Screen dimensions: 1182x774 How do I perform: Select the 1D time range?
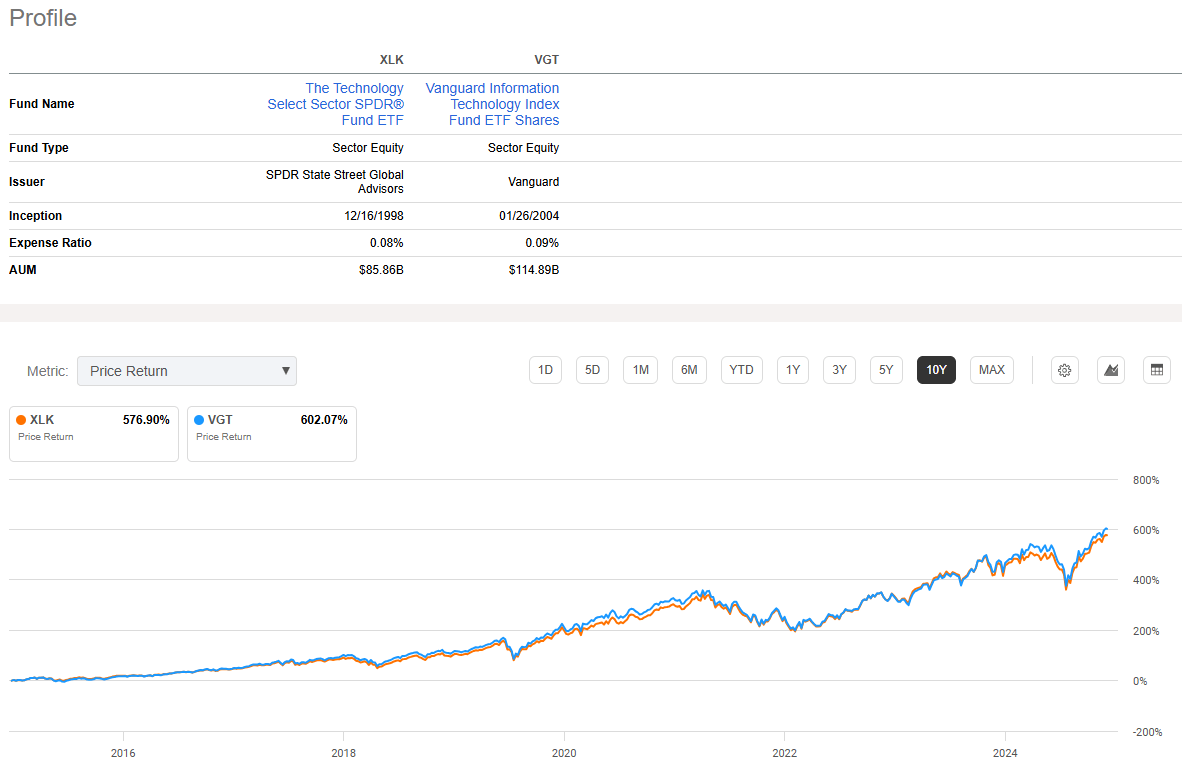coord(545,369)
